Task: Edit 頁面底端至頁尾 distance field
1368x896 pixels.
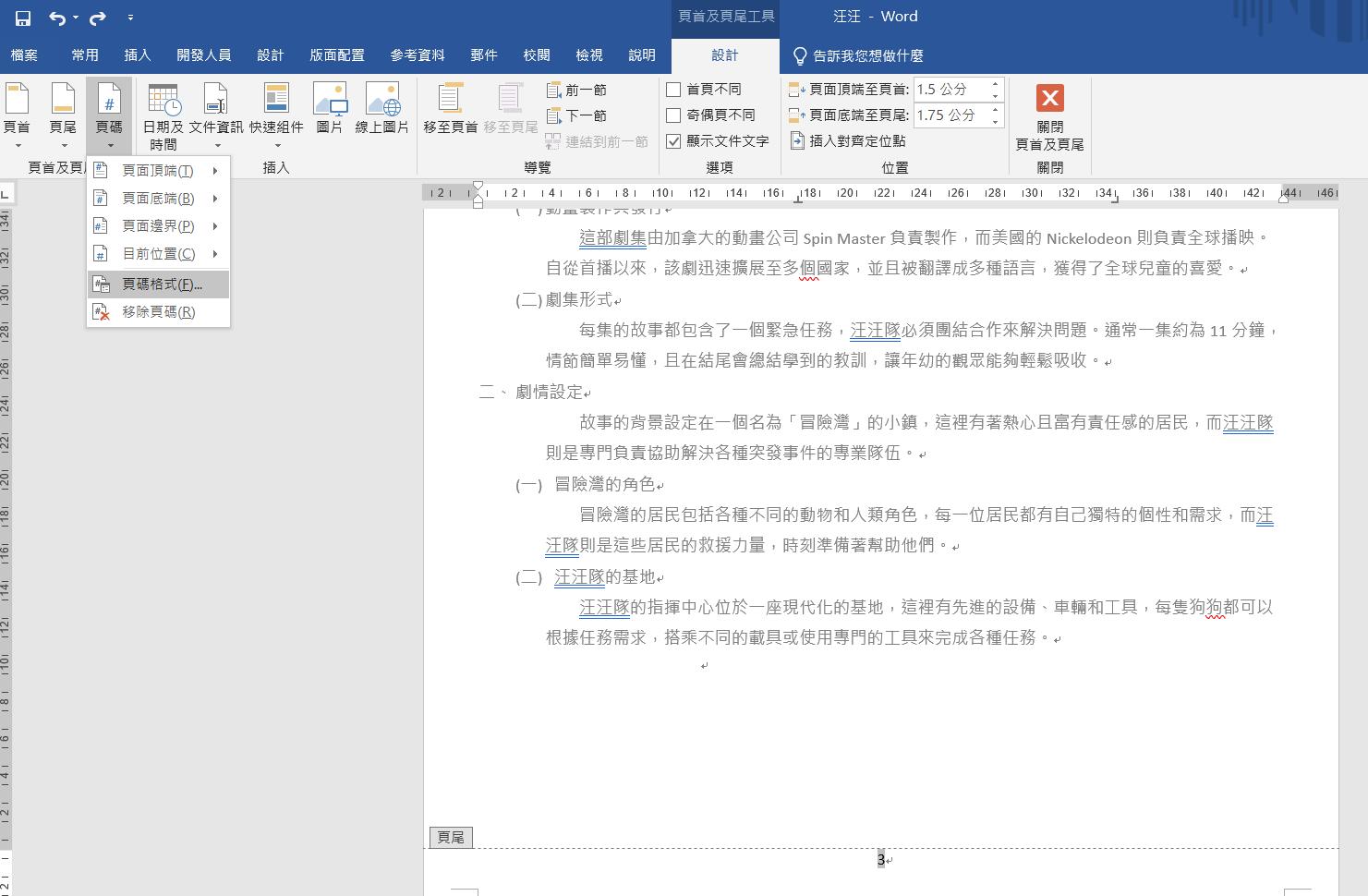Action: [x=950, y=115]
